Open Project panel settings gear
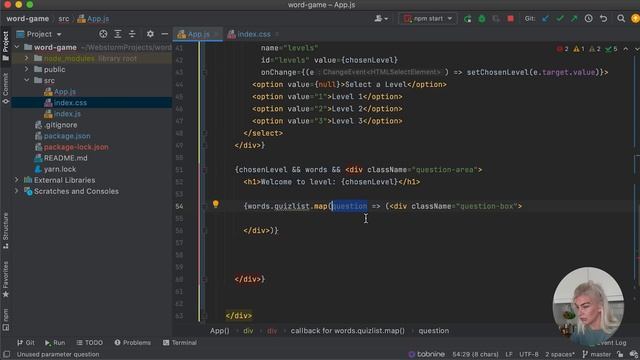Viewport: 640px width, 360px height. click(150, 34)
